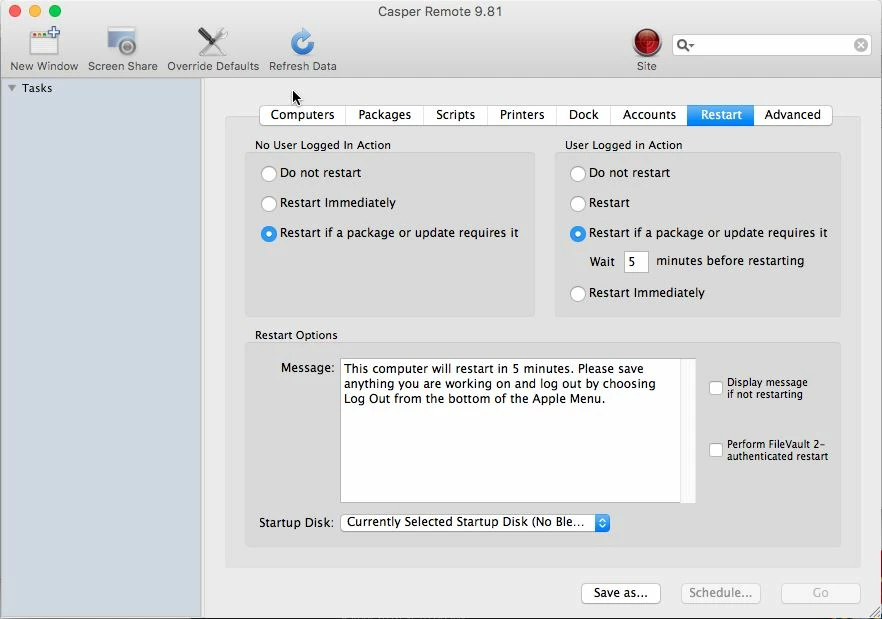Screen dimensions: 882x619
Task: Click the Save as... button
Action: click(x=620, y=593)
